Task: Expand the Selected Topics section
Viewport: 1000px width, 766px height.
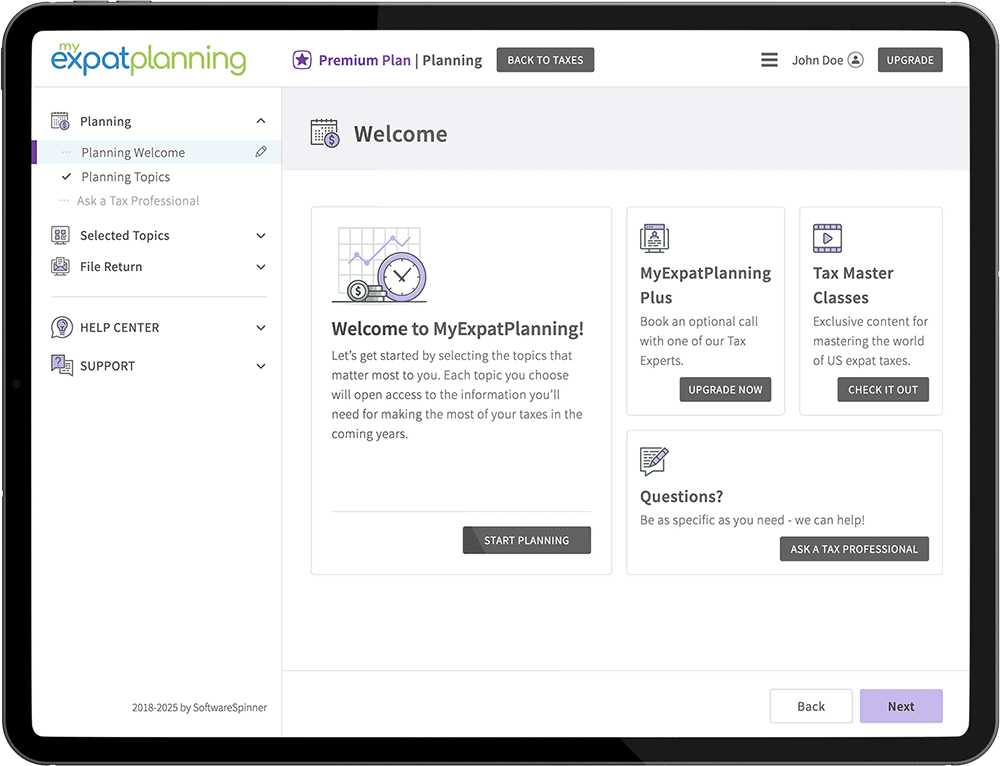Action: 261,236
